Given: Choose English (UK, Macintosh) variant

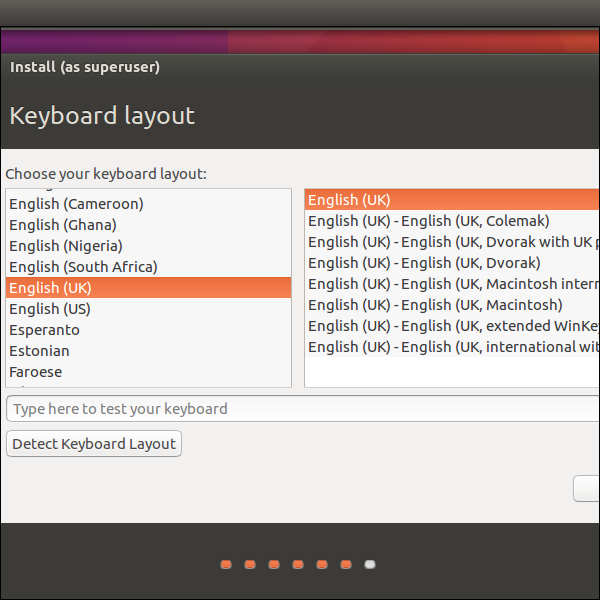Looking at the screenshot, I should coord(435,305).
